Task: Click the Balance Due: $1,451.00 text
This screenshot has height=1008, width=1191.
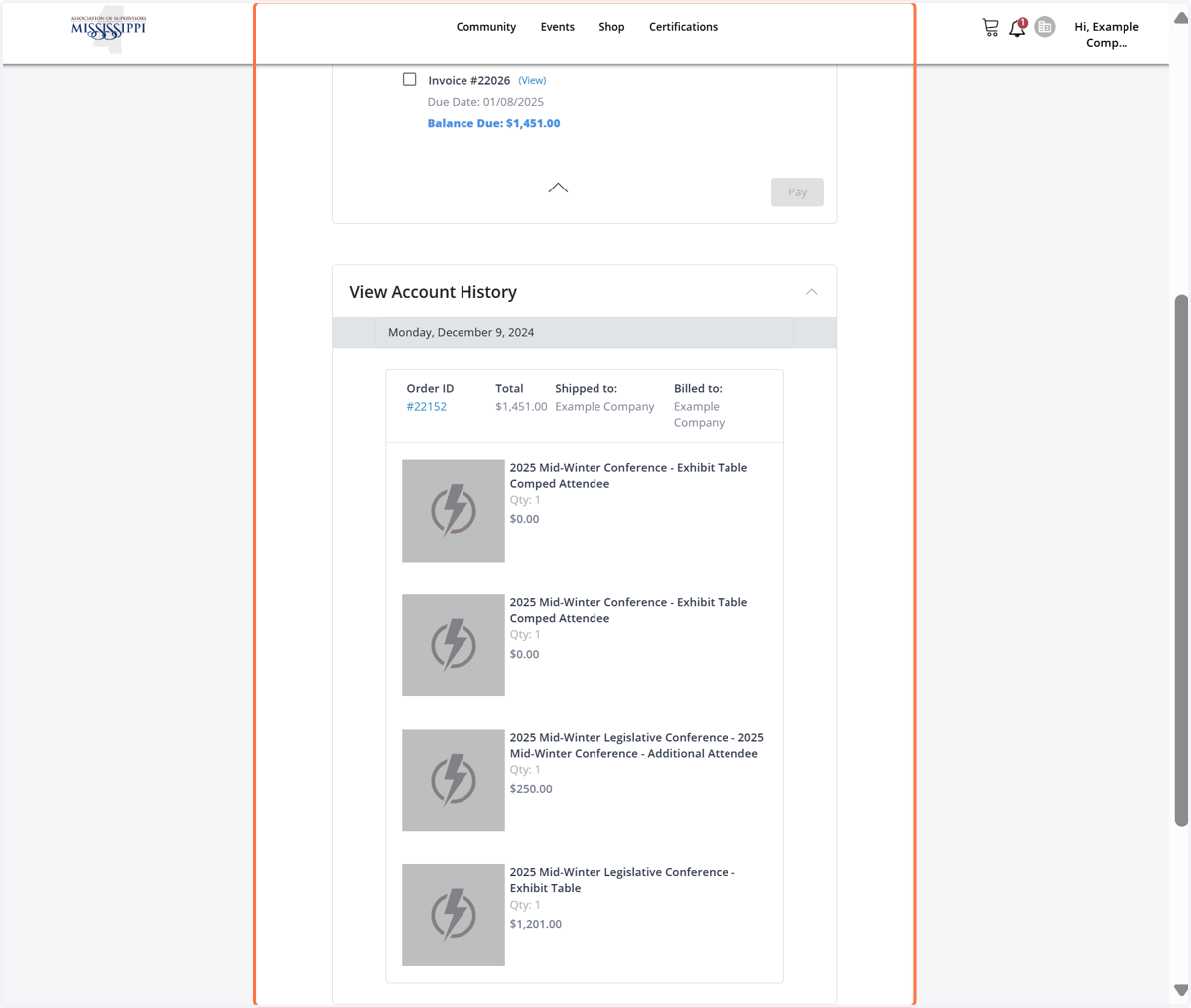Action: pyautogui.click(x=493, y=123)
